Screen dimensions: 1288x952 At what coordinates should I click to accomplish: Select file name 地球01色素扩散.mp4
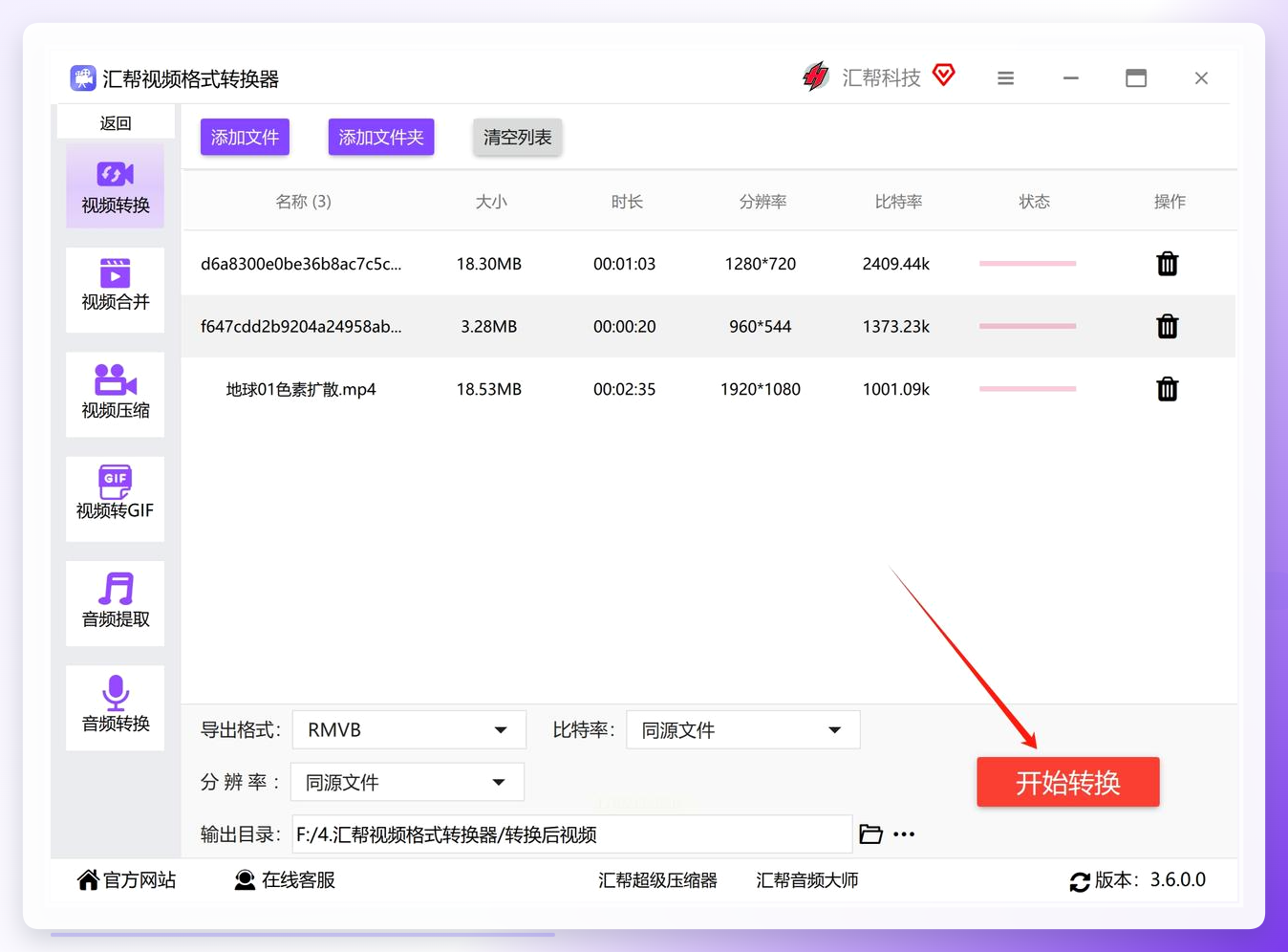(x=301, y=389)
